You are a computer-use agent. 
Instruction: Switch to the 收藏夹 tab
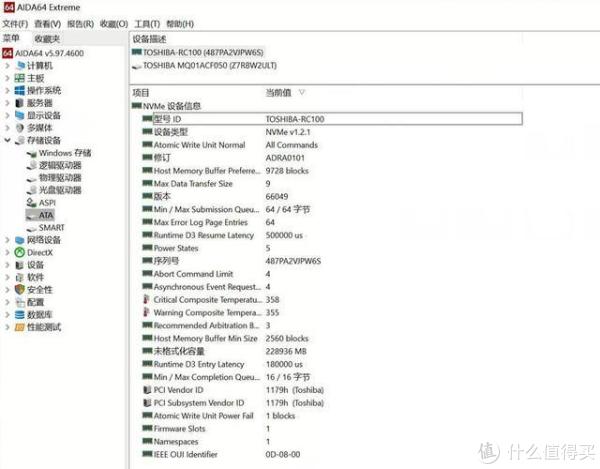pos(47,39)
